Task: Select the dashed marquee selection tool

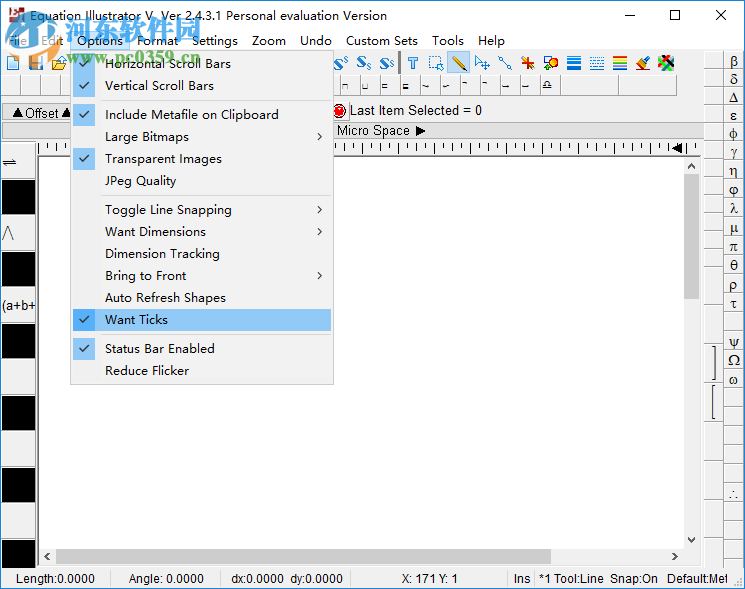Action: 435,63
